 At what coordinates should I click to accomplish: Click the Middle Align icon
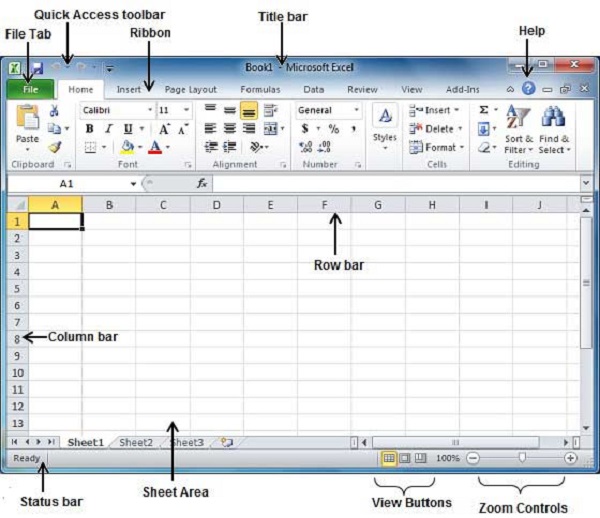tap(230, 110)
